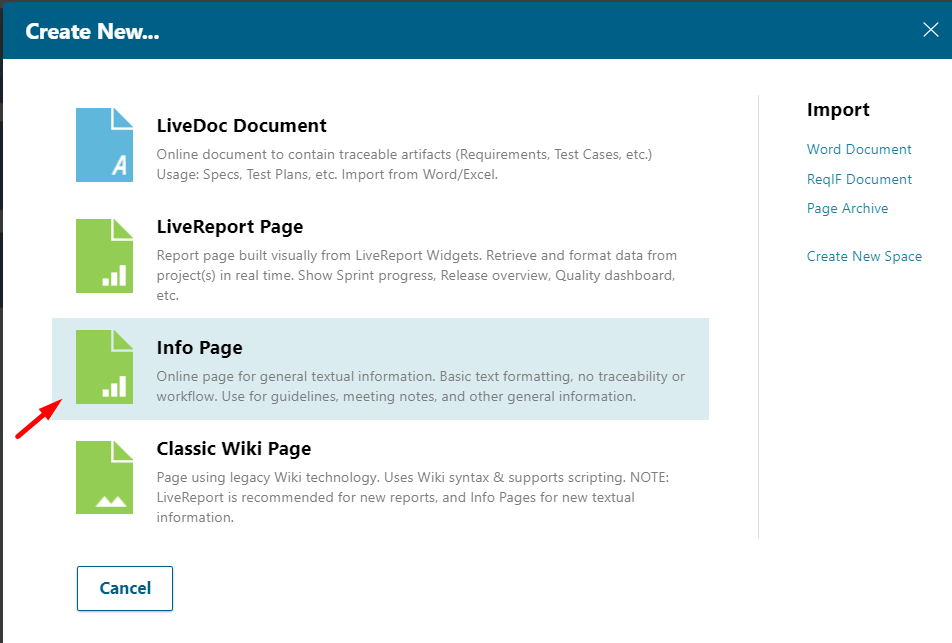
Task: Import a Word Document
Action: pyautogui.click(x=859, y=149)
